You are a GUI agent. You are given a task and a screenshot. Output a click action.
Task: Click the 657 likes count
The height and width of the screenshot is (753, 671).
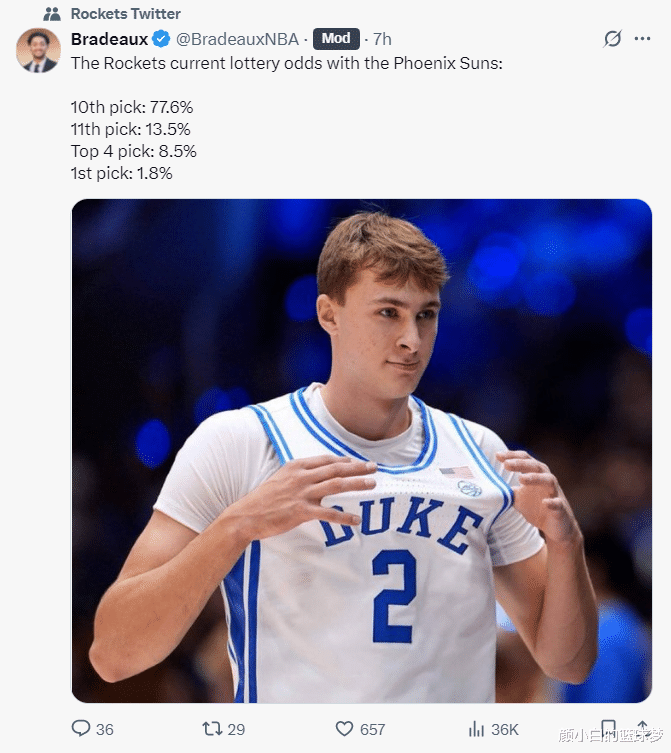(x=372, y=729)
